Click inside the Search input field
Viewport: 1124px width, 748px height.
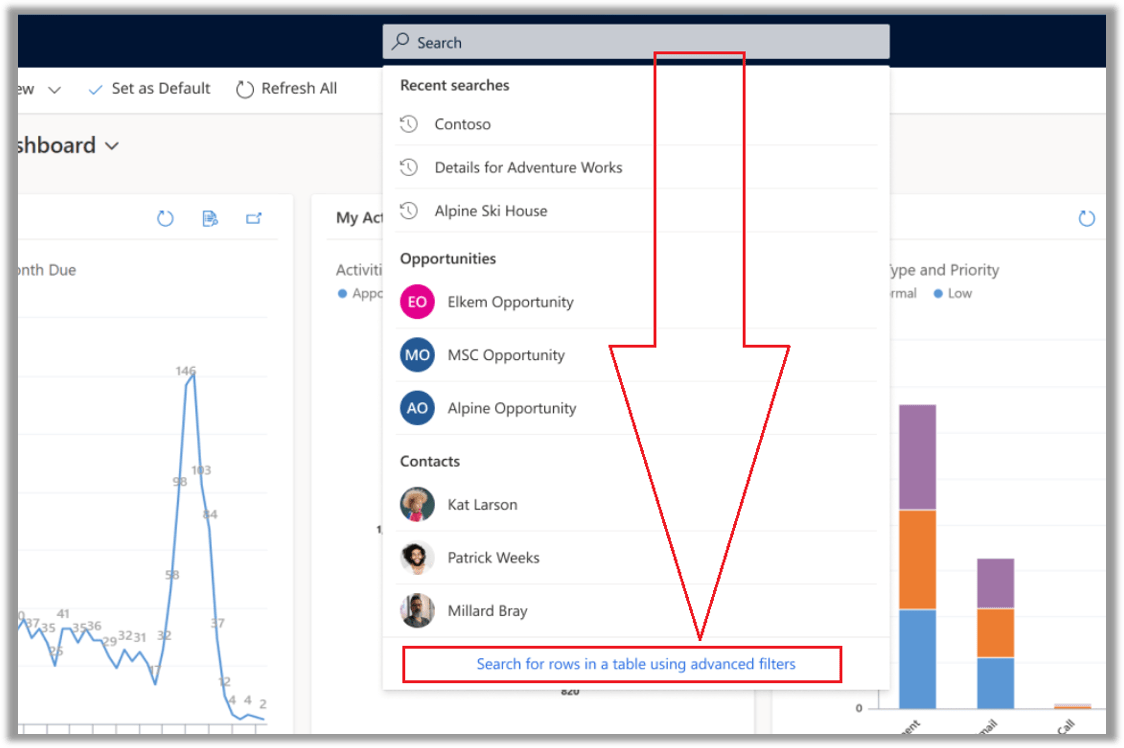tap(636, 42)
